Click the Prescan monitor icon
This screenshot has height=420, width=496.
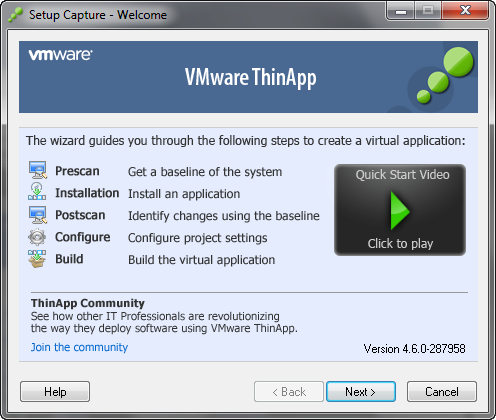pyautogui.click(x=38, y=170)
